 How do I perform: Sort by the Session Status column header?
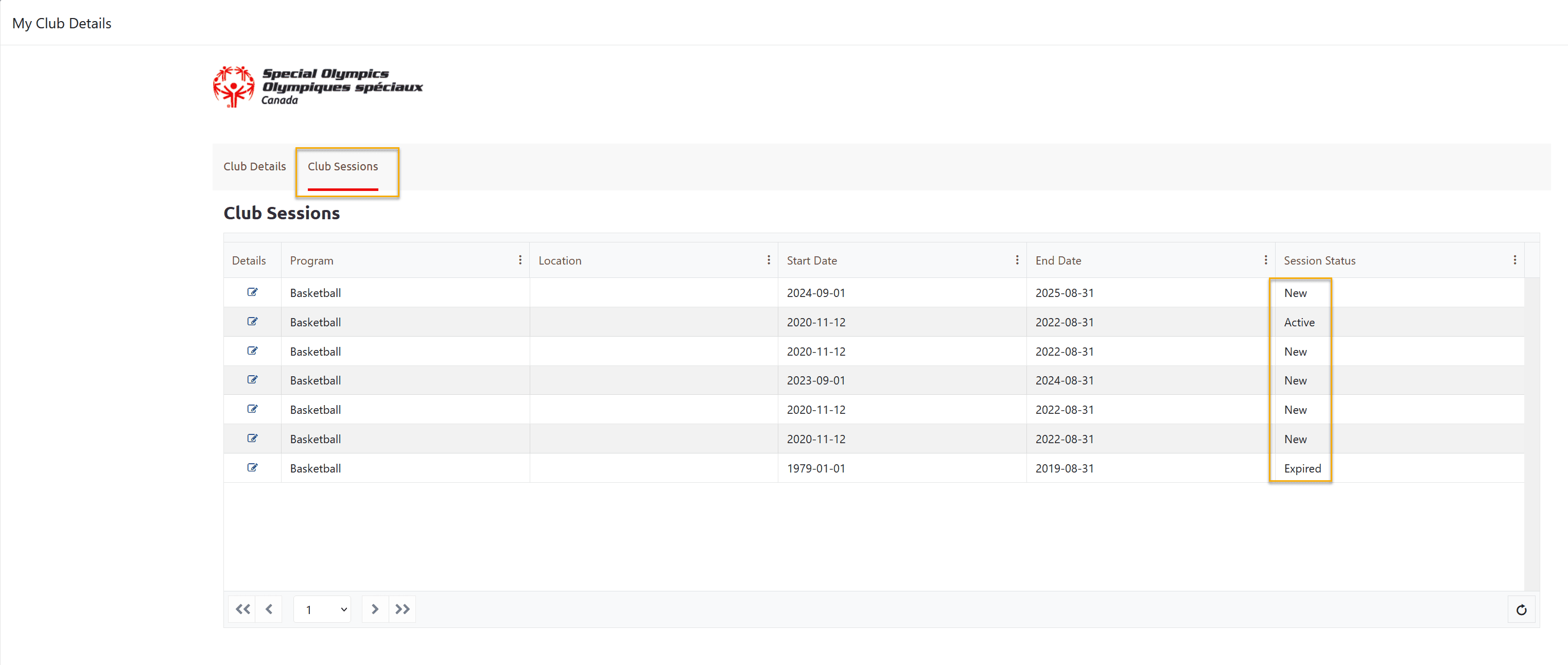[x=1319, y=260]
